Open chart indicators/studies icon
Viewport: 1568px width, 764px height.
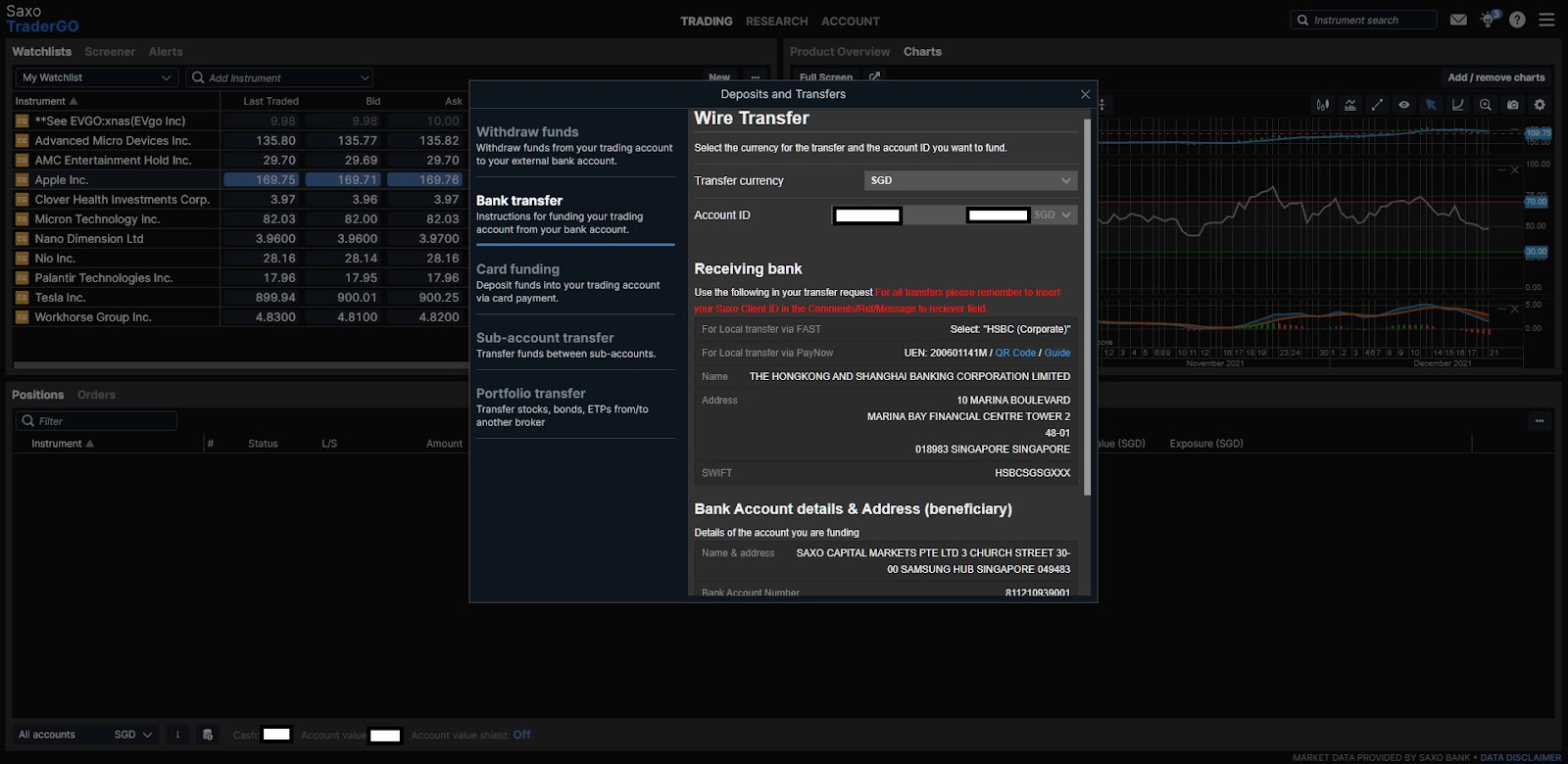[x=1350, y=105]
